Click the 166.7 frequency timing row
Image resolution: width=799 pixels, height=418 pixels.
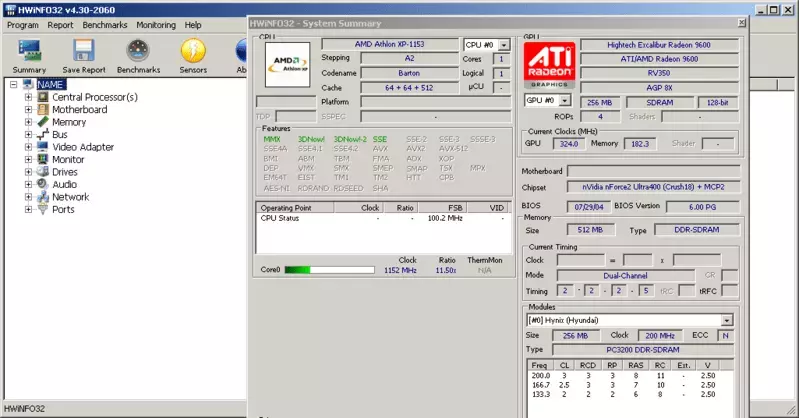(630, 385)
